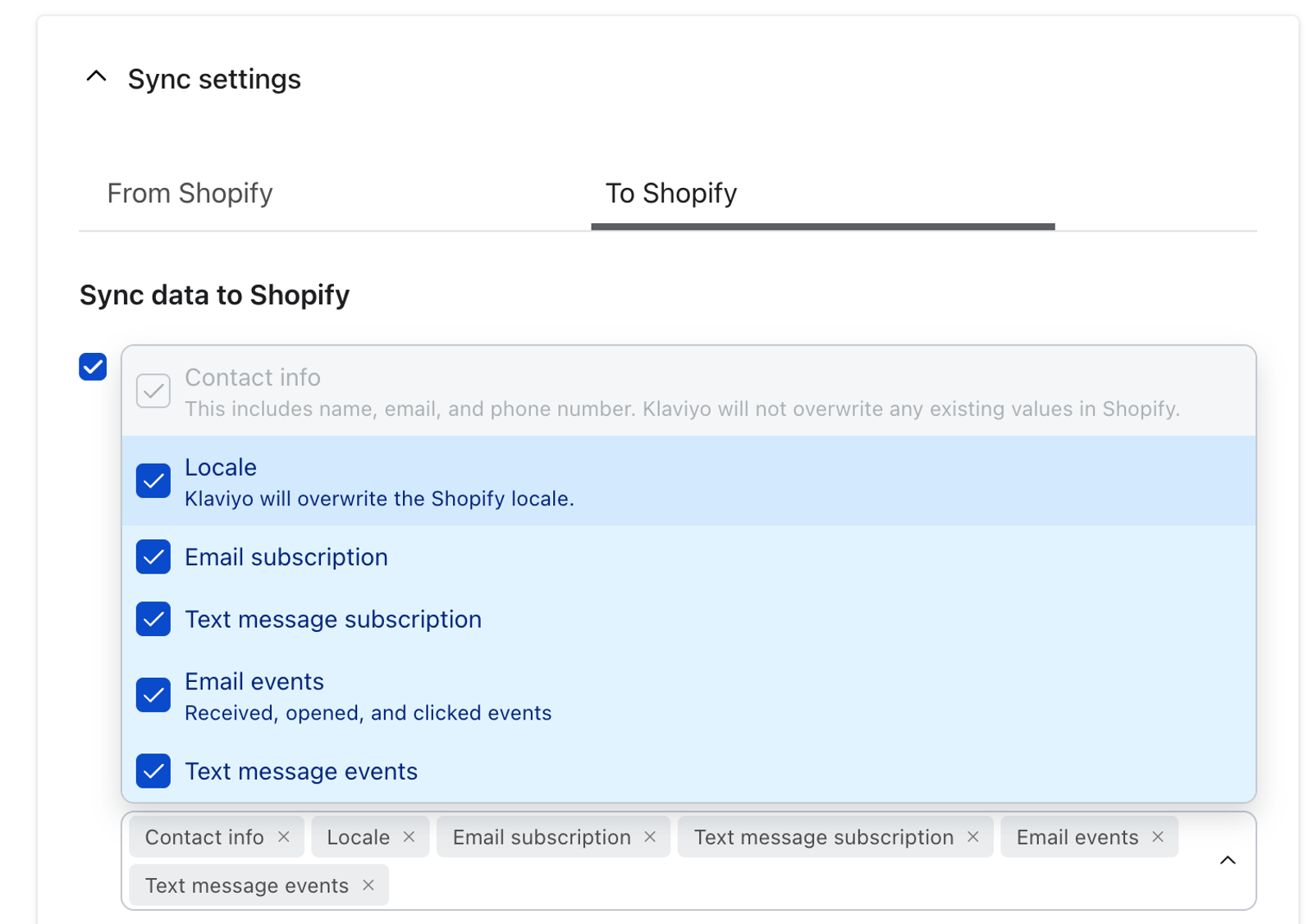
Task: Remove the Contact info tag
Action: [x=284, y=836]
